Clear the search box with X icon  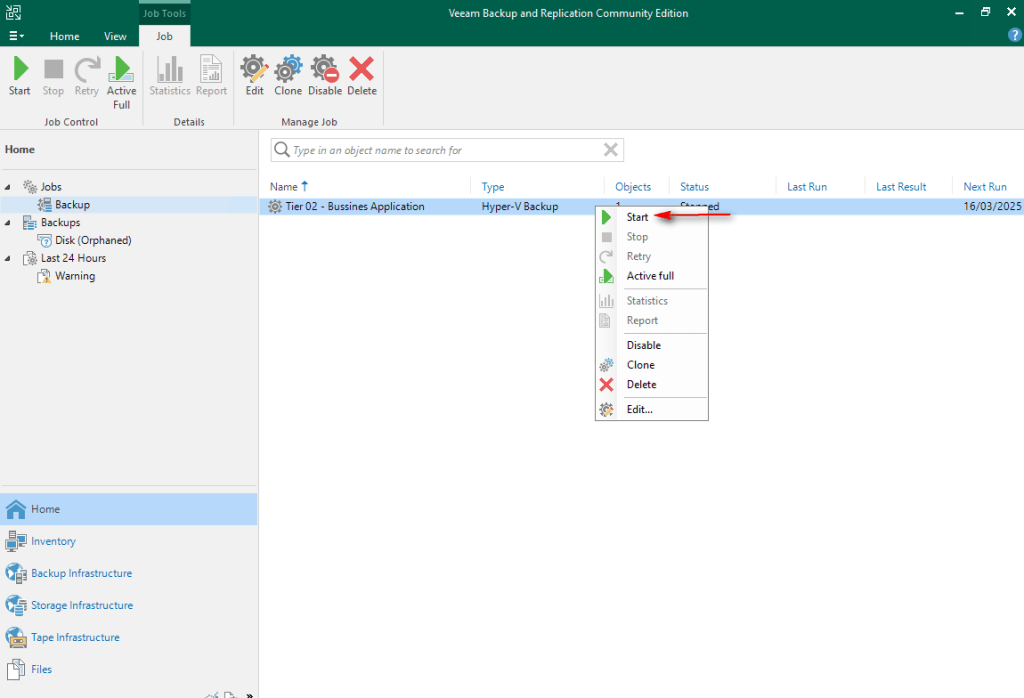[x=610, y=150]
